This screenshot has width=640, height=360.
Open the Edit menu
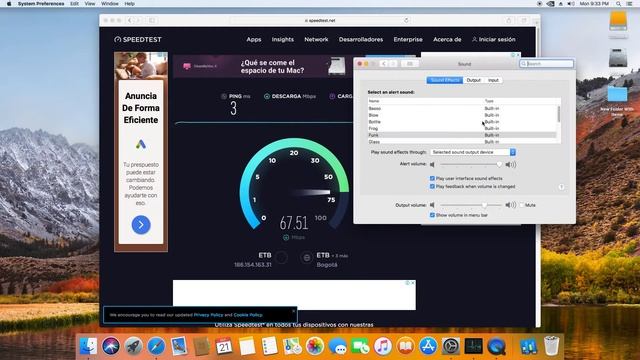(x=74, y=4)
